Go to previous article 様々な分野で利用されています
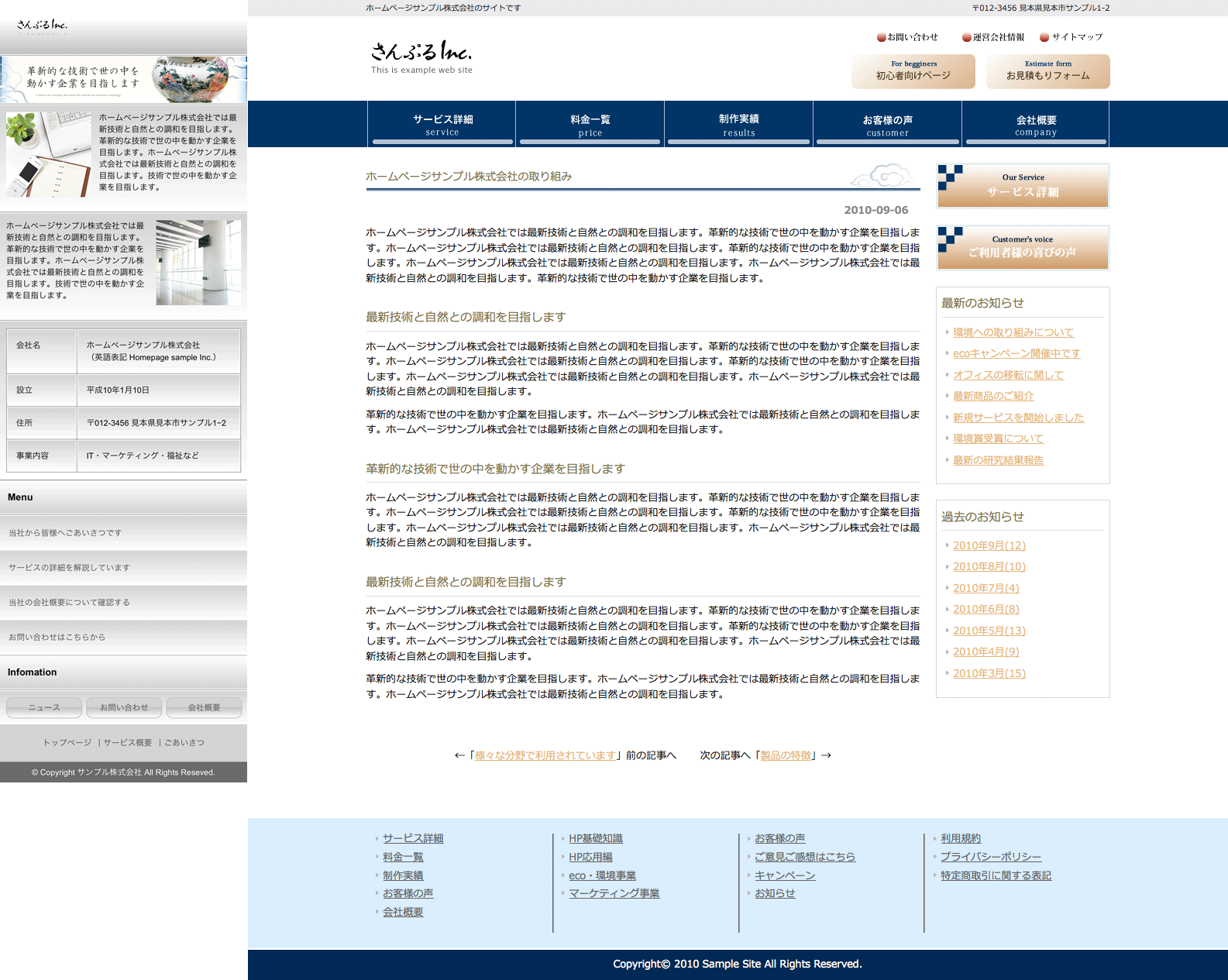The height and width of the screenshot is (980, 1228). [x=545, y=755]
